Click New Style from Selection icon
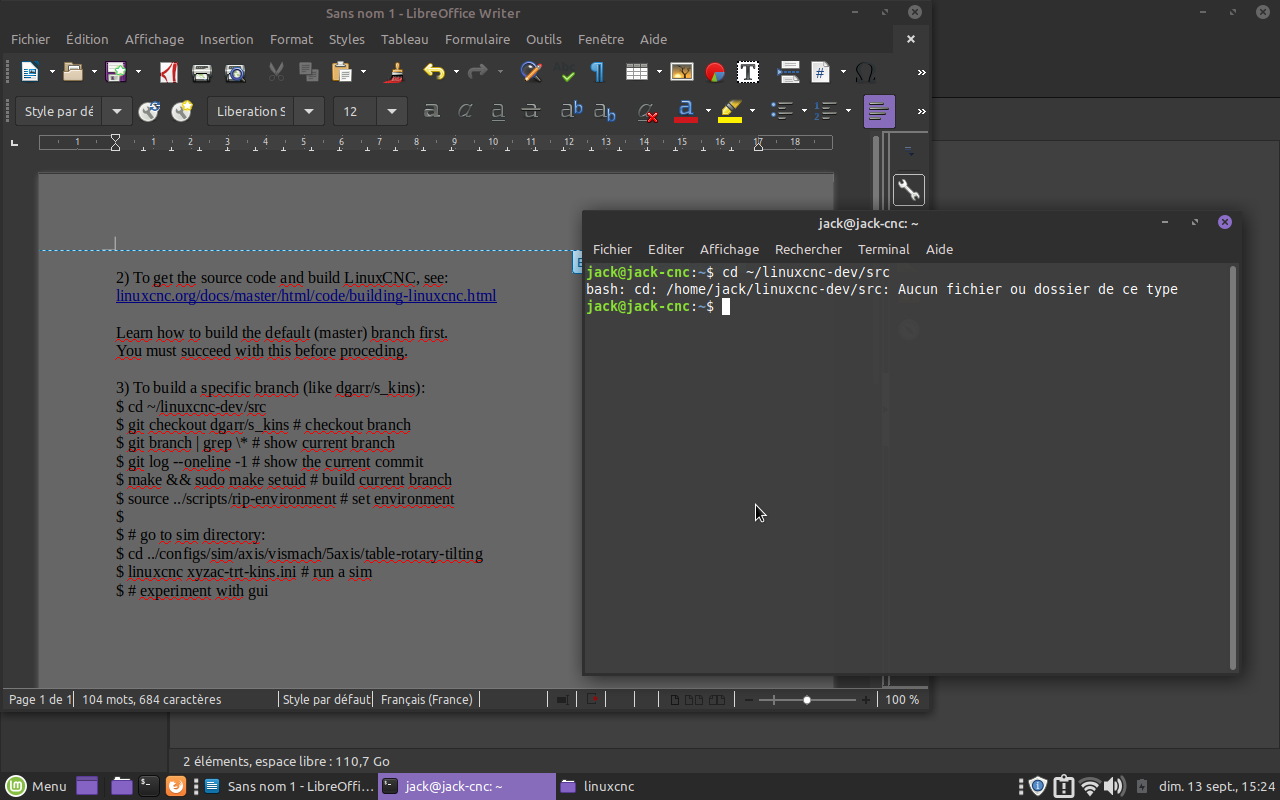 coord(181,111)
